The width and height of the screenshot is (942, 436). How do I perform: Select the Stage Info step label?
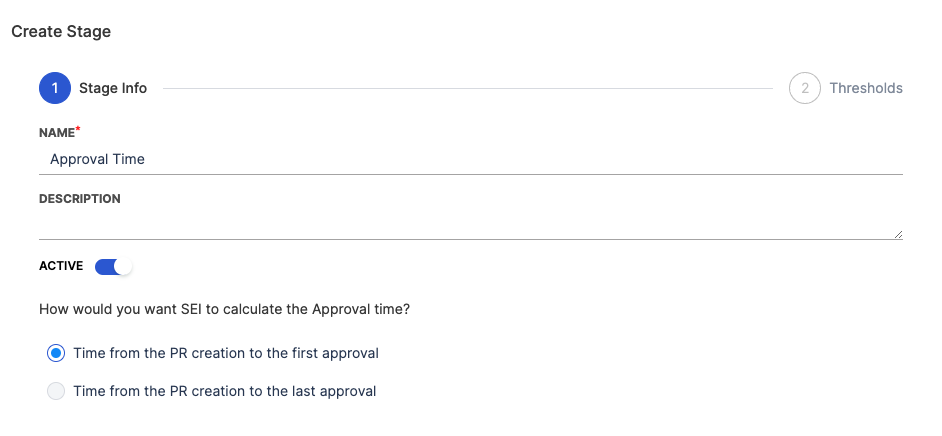pos(113,88)
